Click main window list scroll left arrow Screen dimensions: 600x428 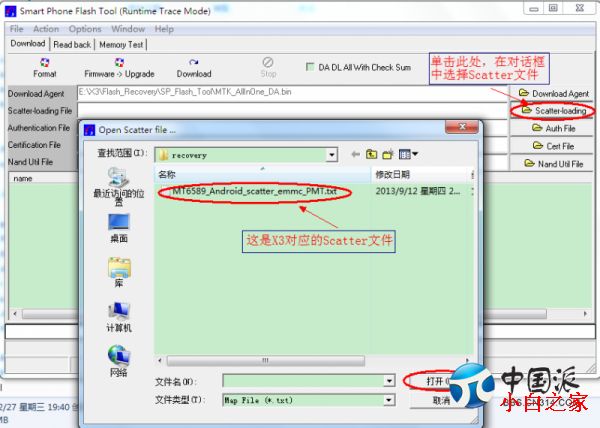[x=15, y=314]
